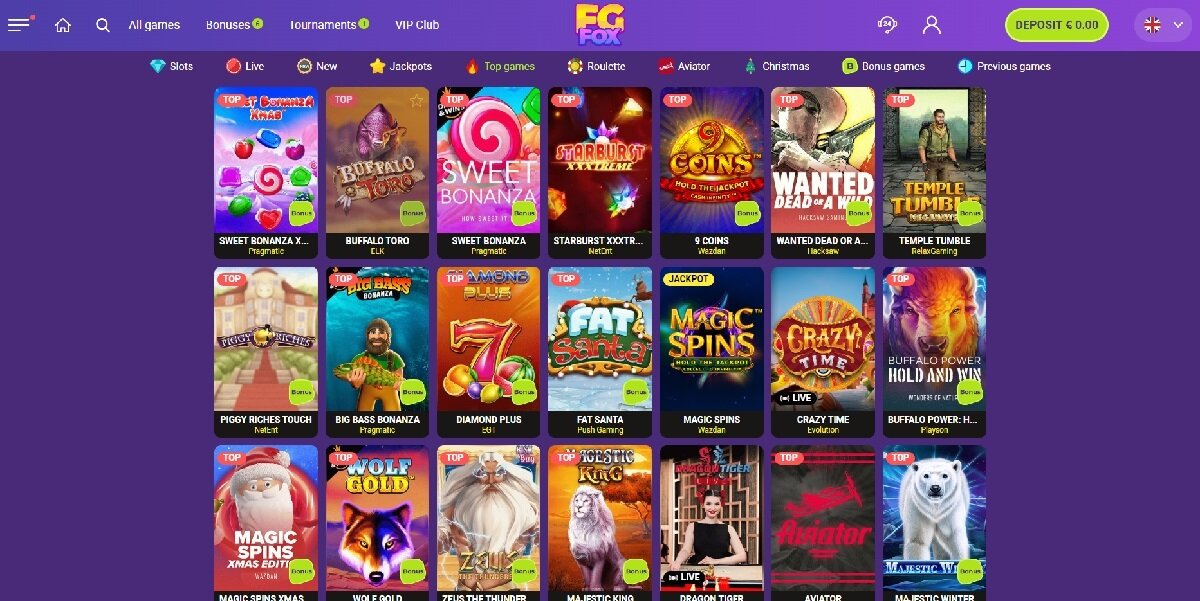The image size is (1200, 601).
Task: Click Bonus badge on Sweet Bonanza tile
Action: point(524,213)
